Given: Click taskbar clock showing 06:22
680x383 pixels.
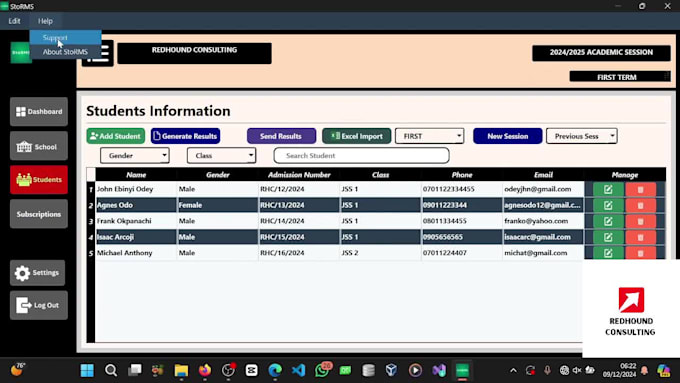Looking at the screenshot, I should pyautogui.click(x=619, y=370).
